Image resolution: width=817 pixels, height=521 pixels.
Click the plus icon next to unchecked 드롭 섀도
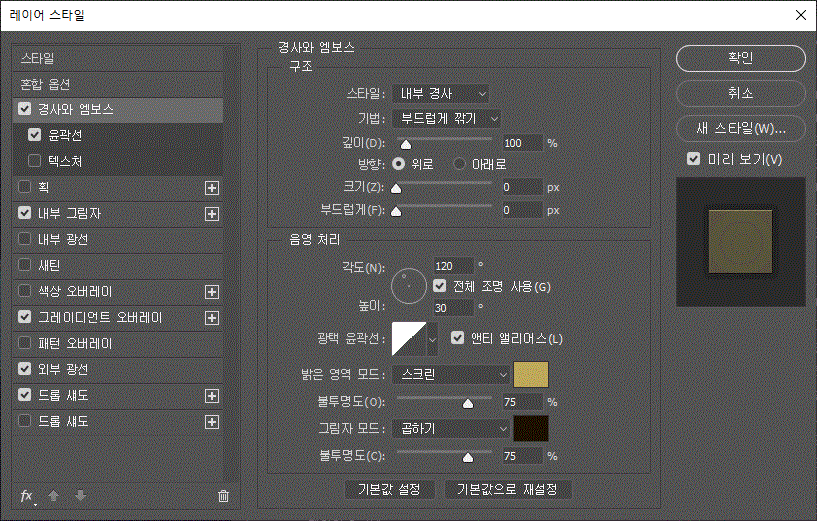212,423
